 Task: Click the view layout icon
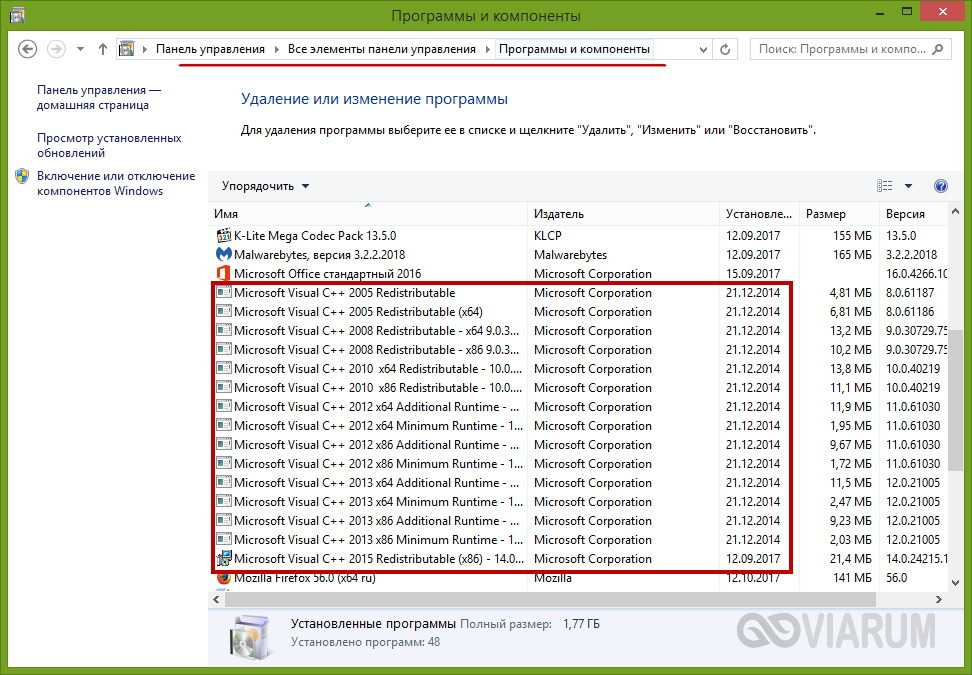click(x=885, y=186)
